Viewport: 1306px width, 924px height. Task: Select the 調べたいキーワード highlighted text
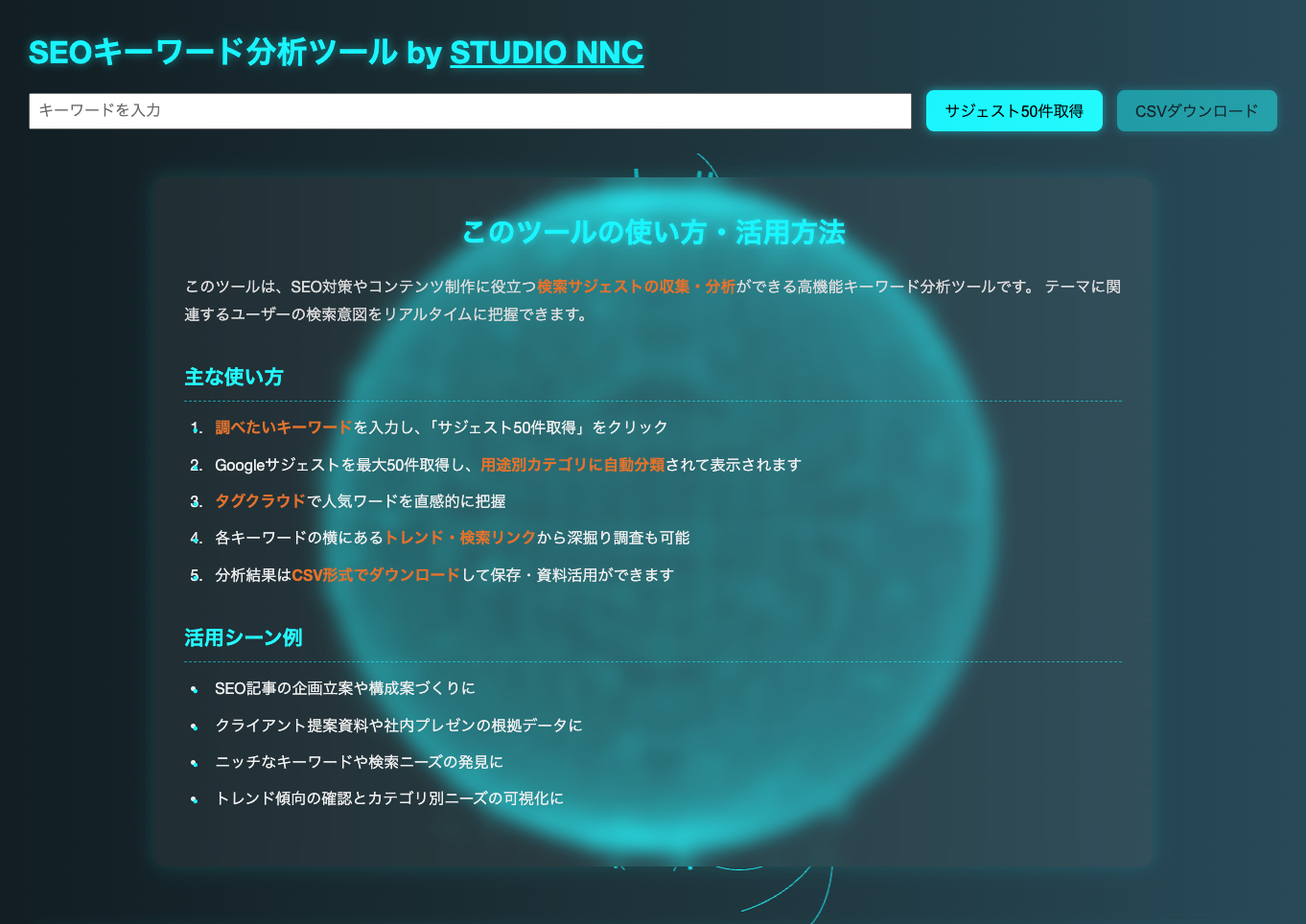pos(283,427)
